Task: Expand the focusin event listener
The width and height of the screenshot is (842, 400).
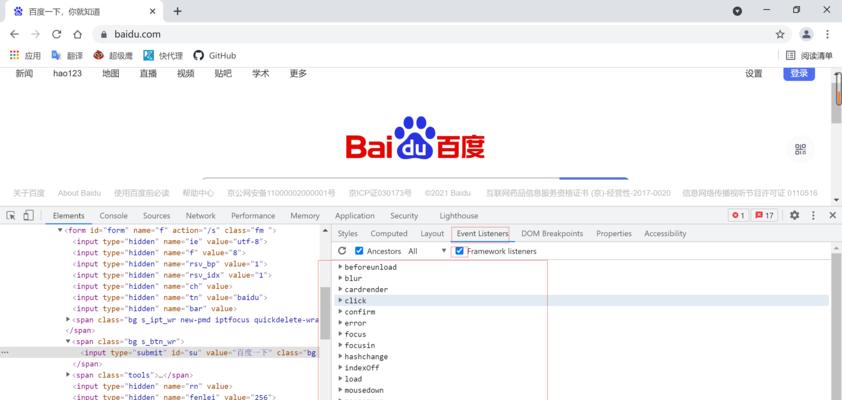Action: 340,345
